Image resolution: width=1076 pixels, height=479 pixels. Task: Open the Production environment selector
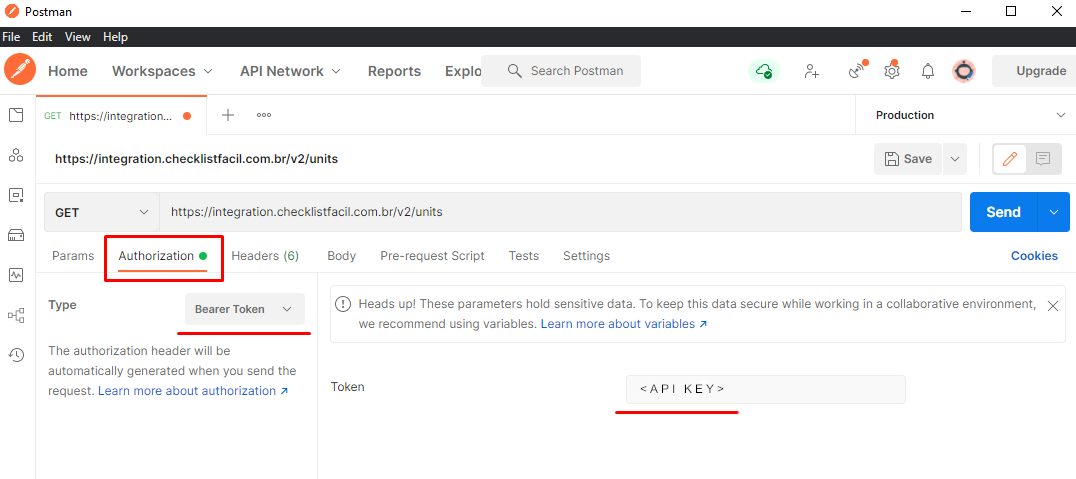coord(966,115)
